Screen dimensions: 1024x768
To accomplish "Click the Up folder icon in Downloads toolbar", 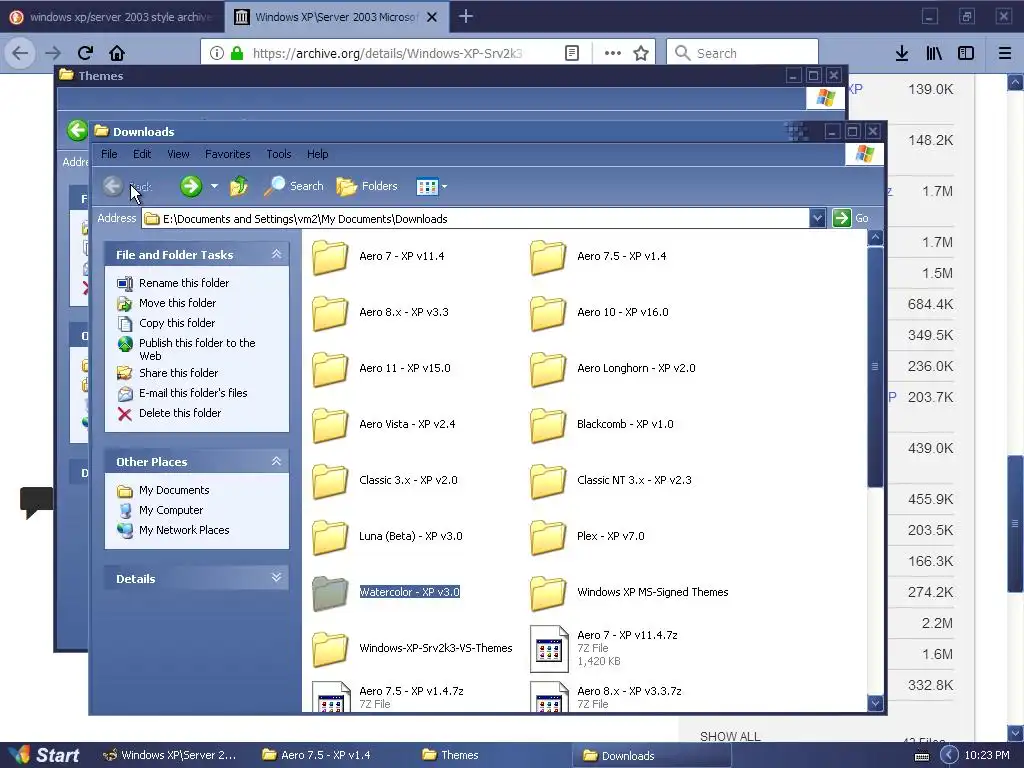I will click(238, 186).
